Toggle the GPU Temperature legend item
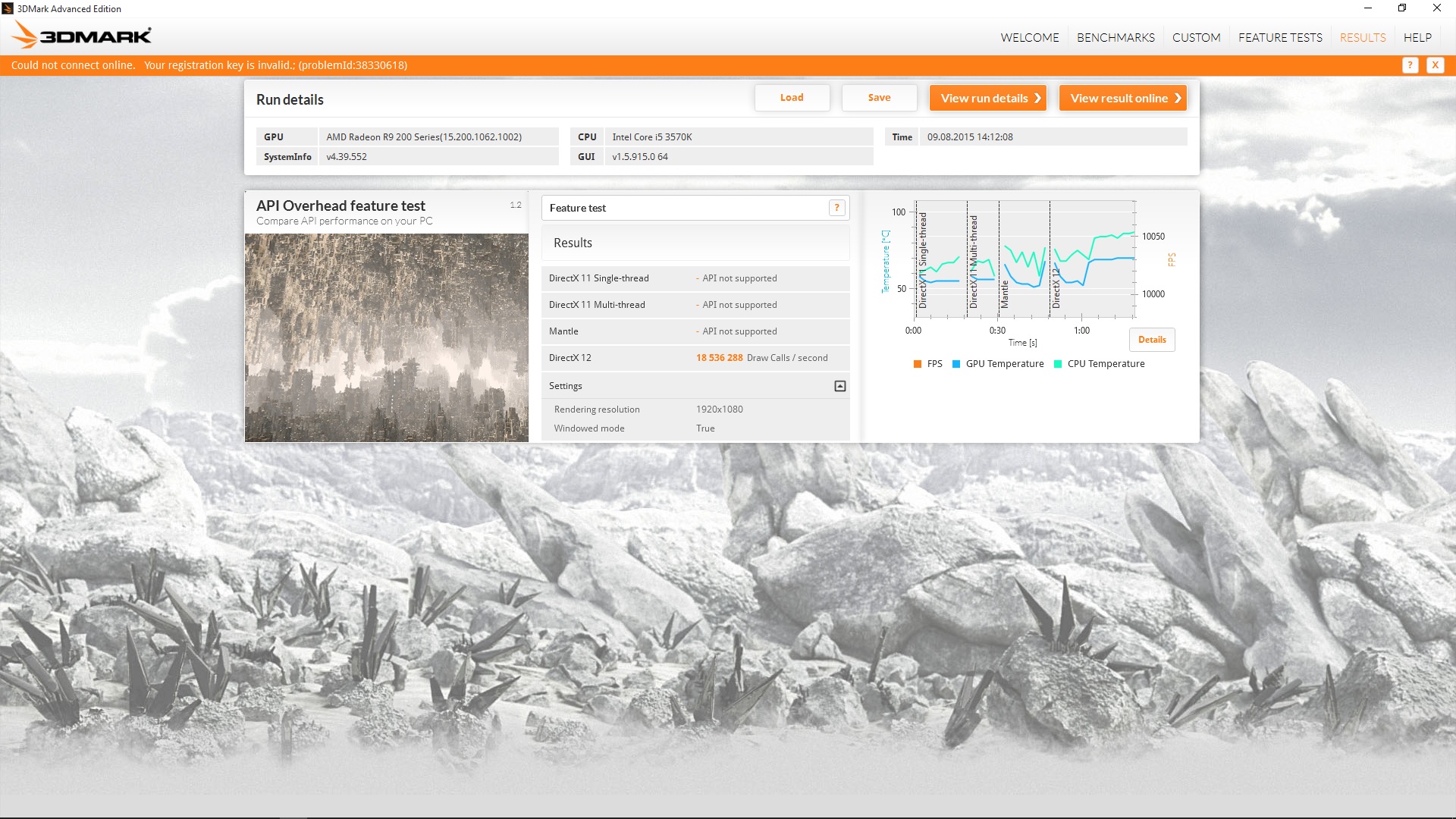This screenshot has height=819, width=1456. click(x=998, y=364)
